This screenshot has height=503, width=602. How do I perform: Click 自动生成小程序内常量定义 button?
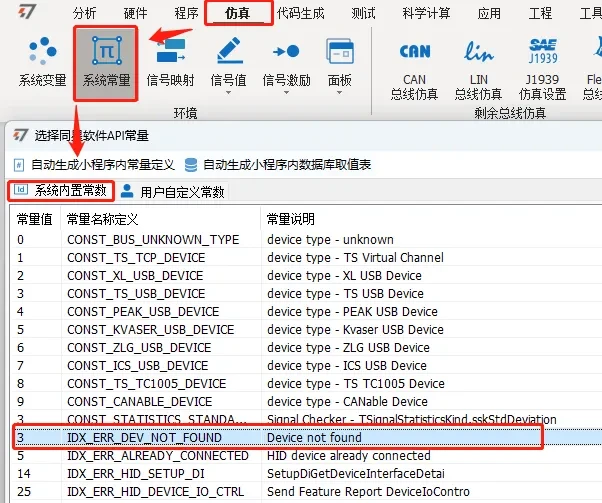[x=94, y=165]
